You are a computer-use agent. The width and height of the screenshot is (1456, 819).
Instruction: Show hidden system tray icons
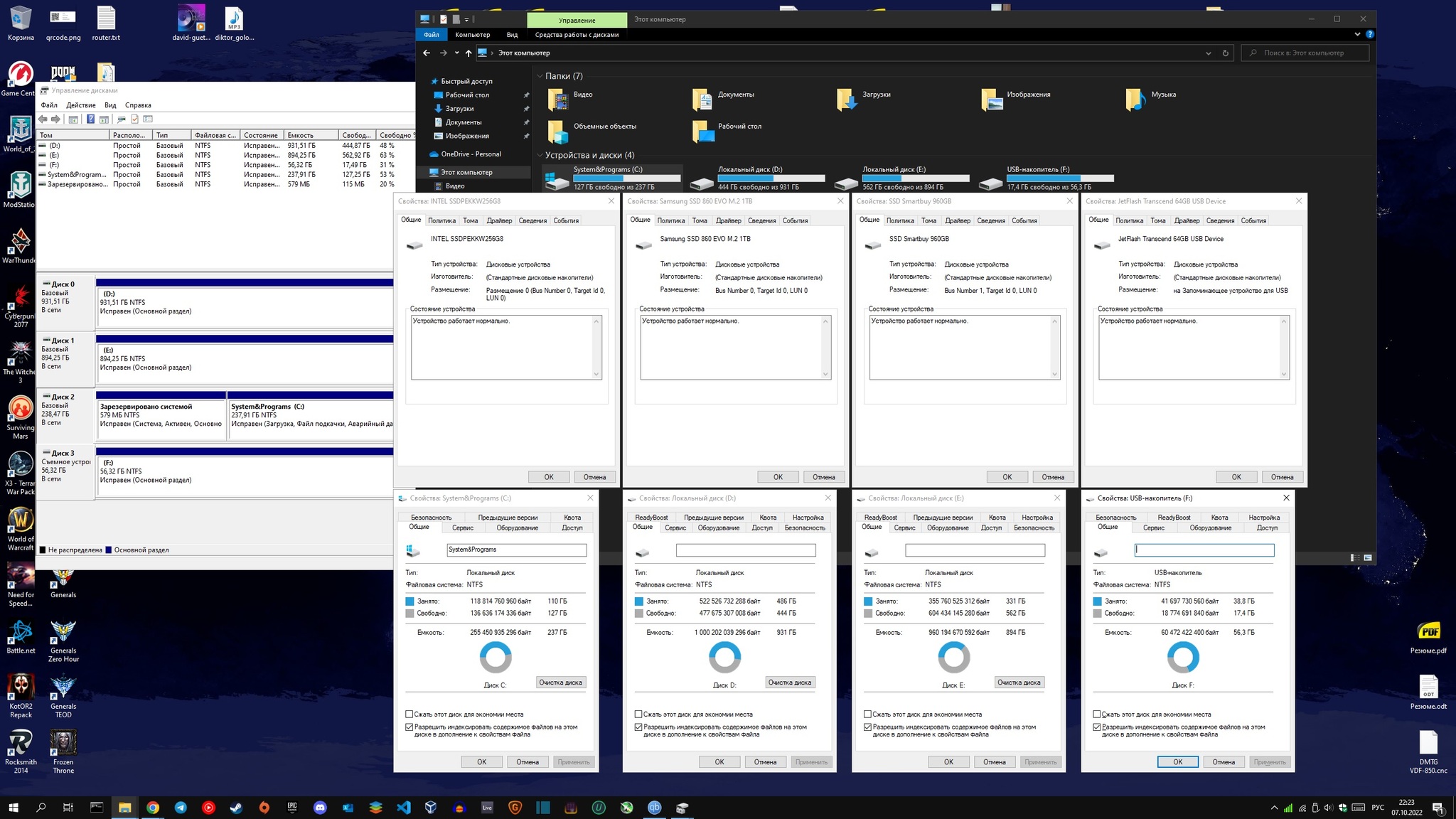1274,808
